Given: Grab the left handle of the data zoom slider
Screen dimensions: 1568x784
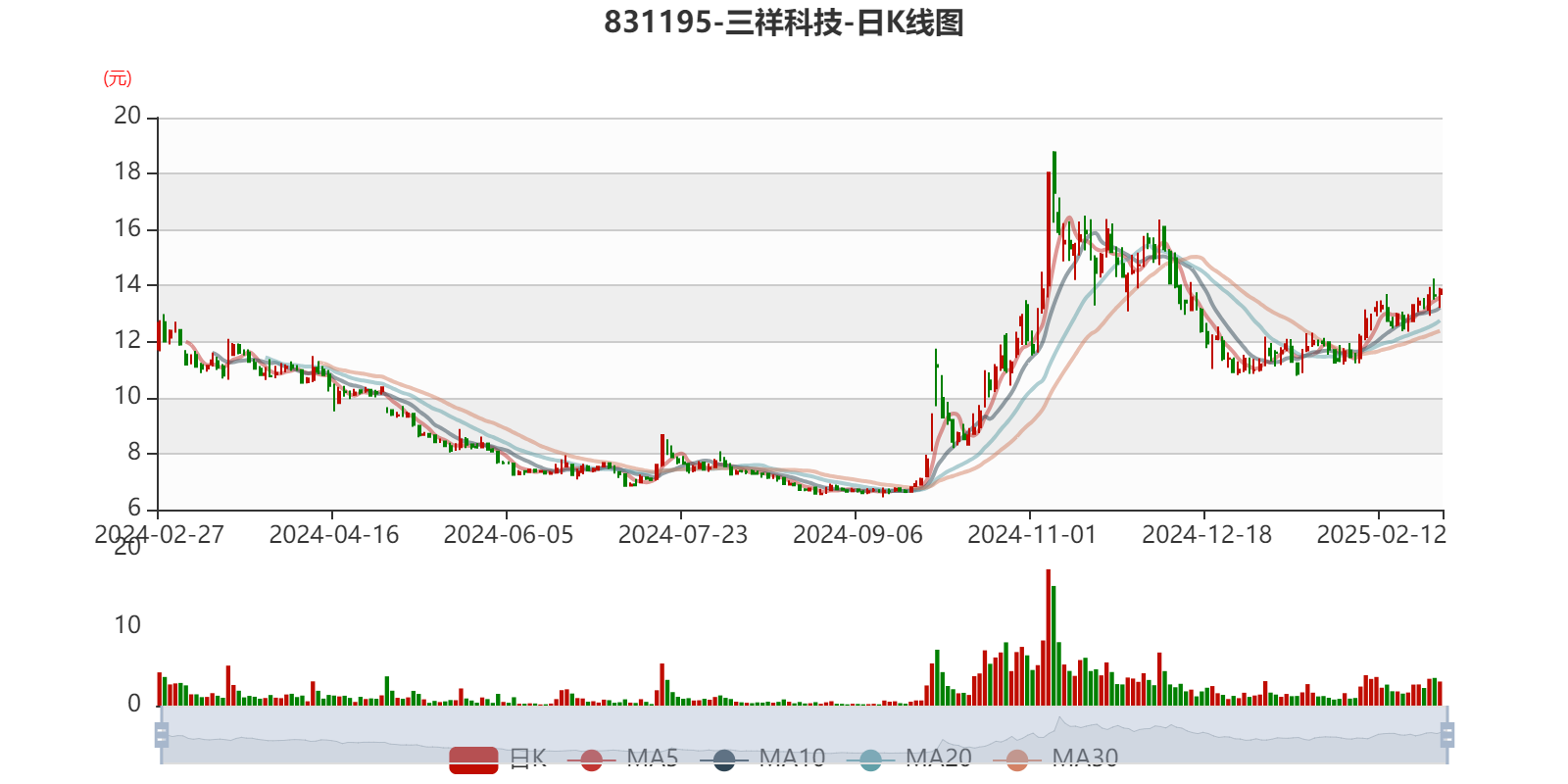Looking at the screenshot, I should (x=162, y=735).
